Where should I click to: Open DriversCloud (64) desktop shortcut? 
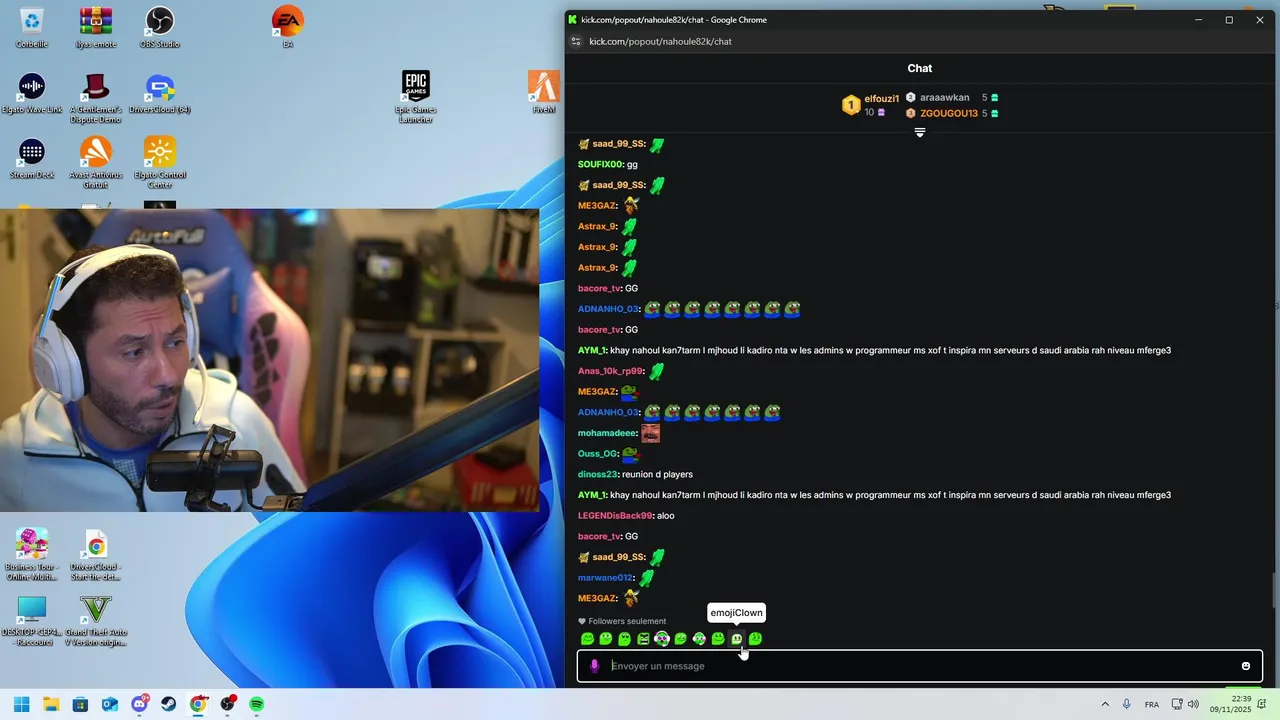pos(160,93)
